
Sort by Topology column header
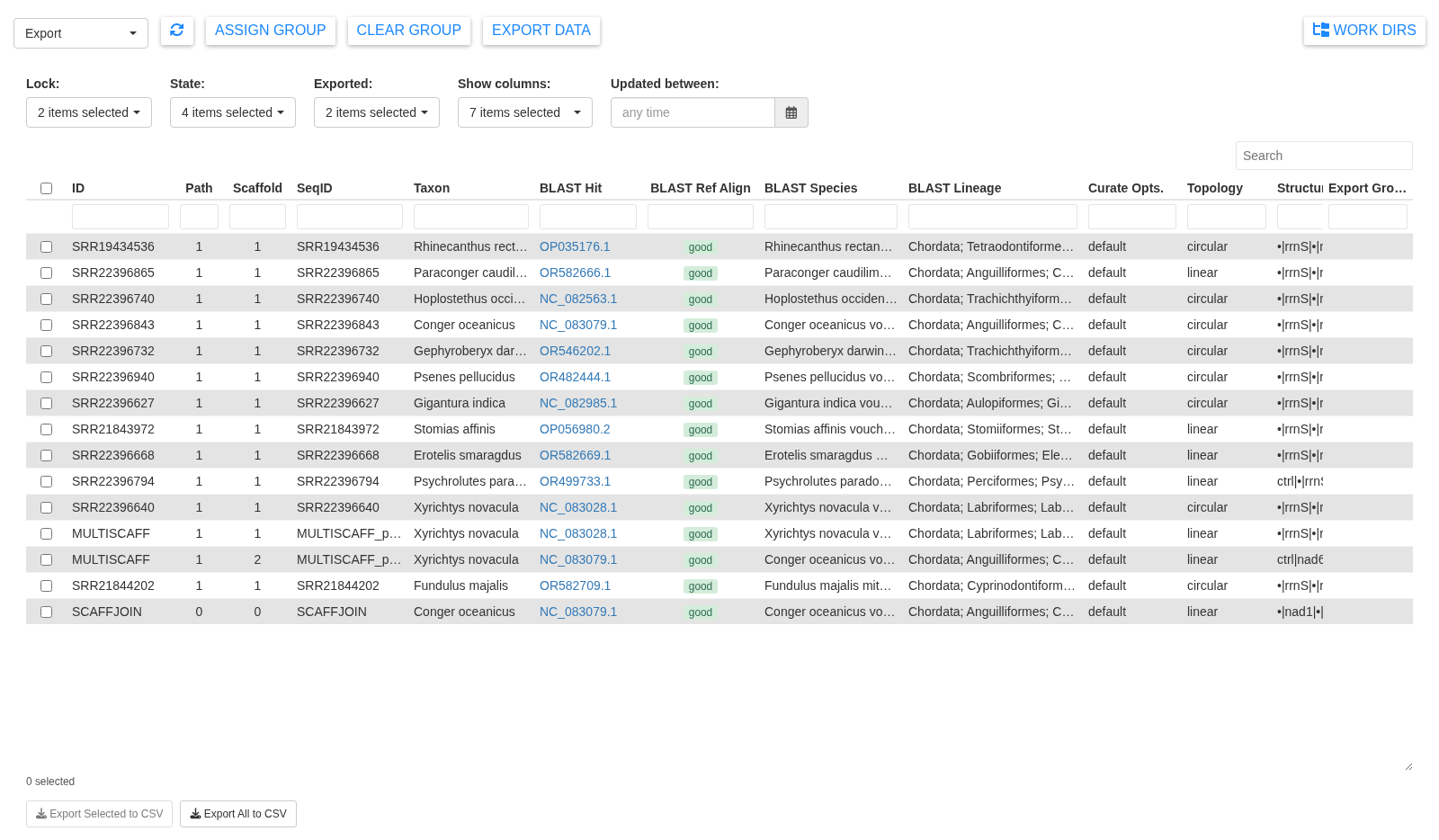1215,188
